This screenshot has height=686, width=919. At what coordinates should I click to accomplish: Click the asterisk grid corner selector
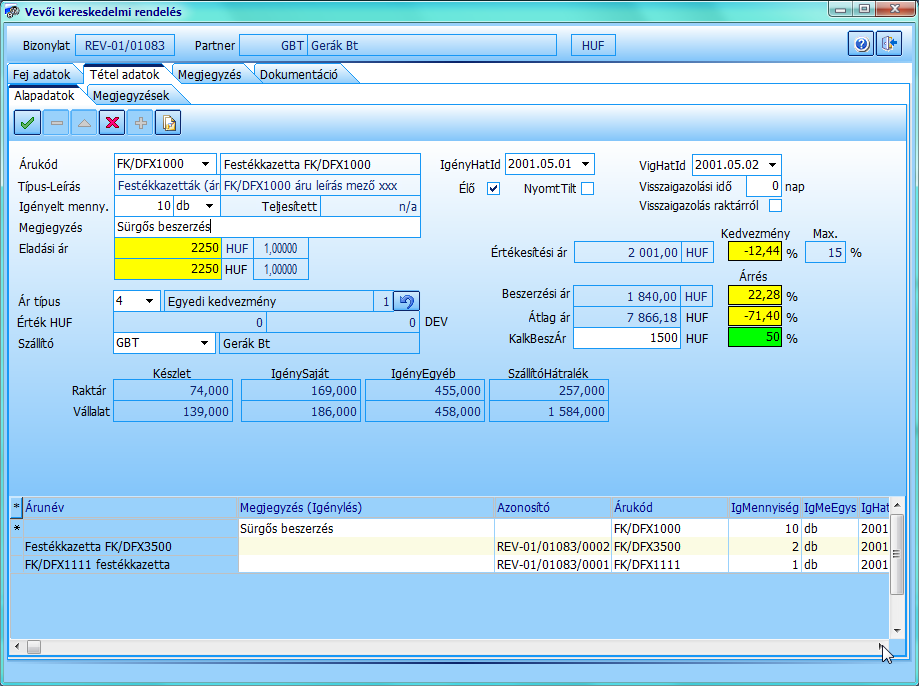(16, 507)
